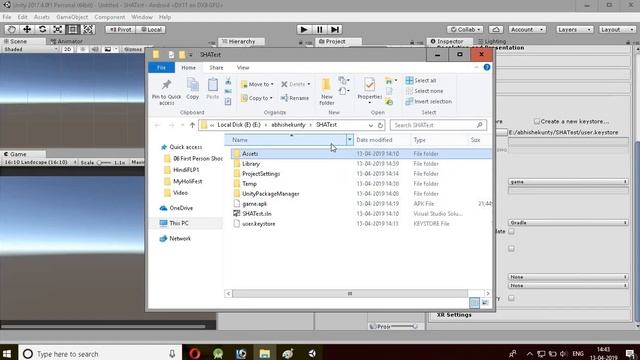Click the search magnifier icon in Explorer
640x360 pixels.
[480, 125]
